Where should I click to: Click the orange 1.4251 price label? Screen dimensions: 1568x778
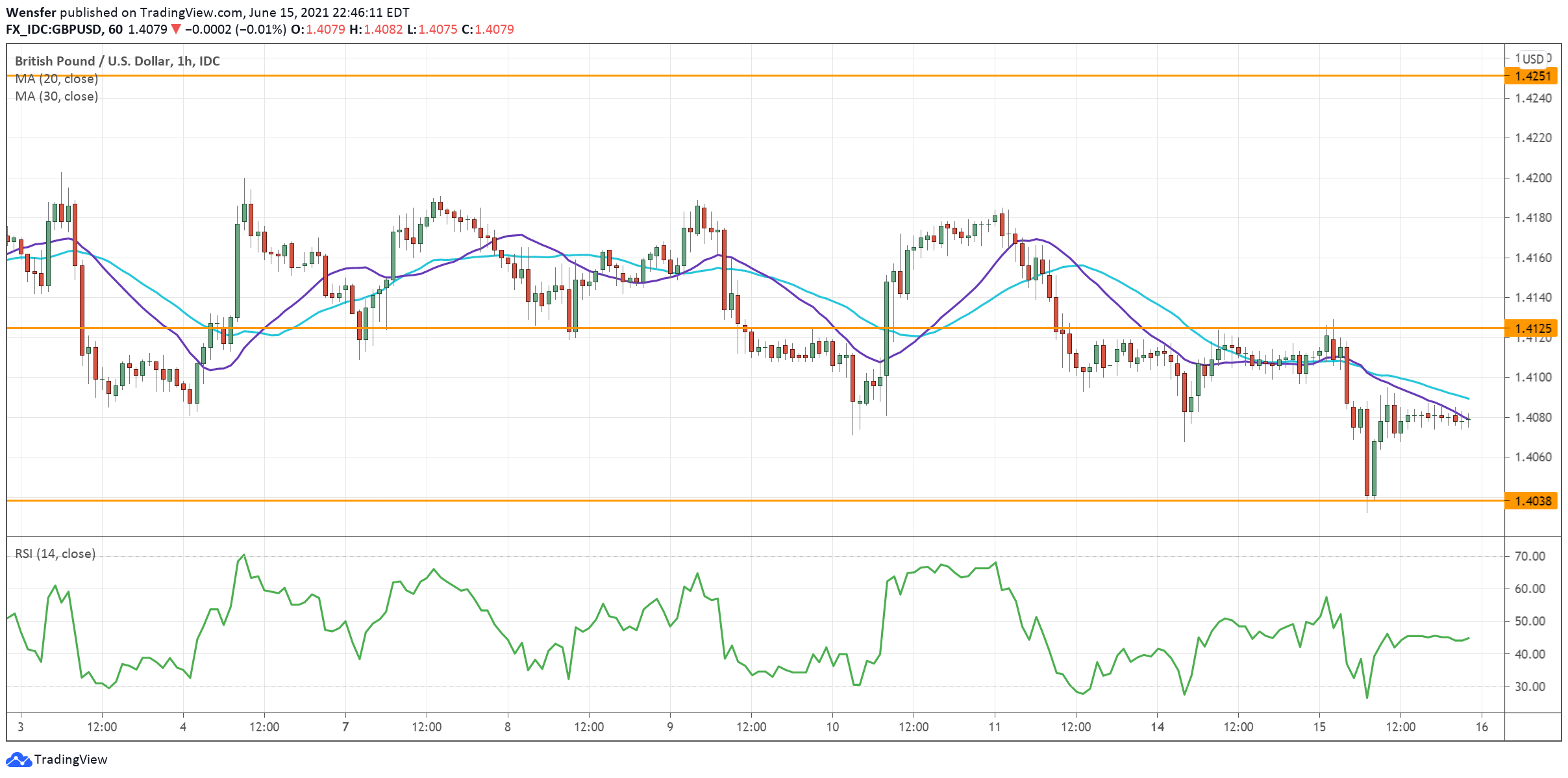coord(1532,76)
